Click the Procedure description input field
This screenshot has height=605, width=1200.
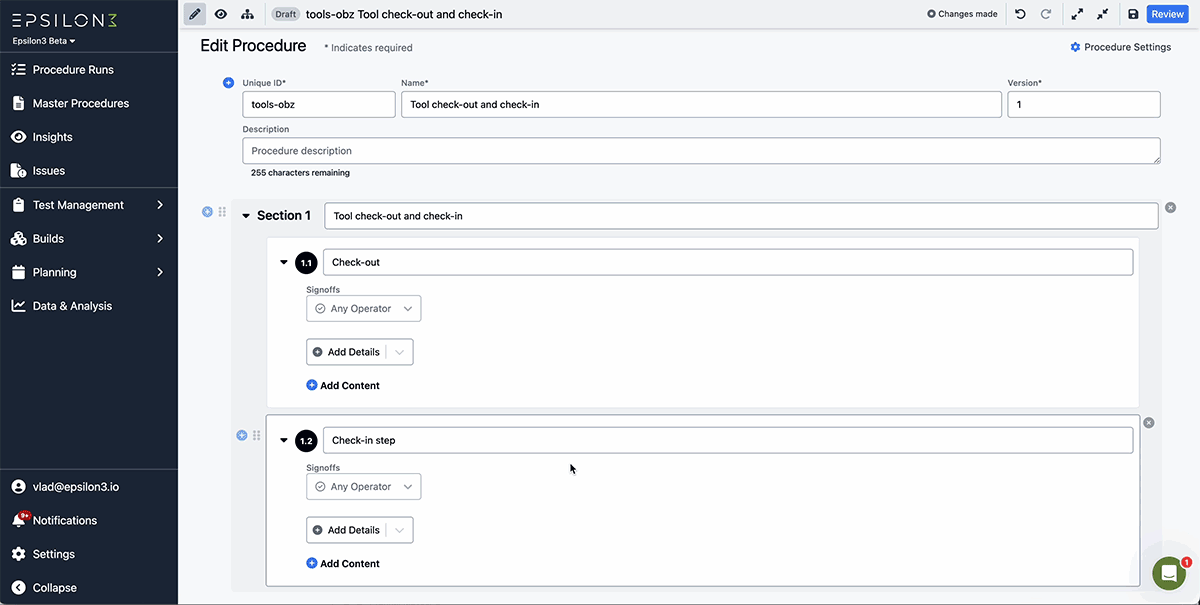tap(700, 150)
